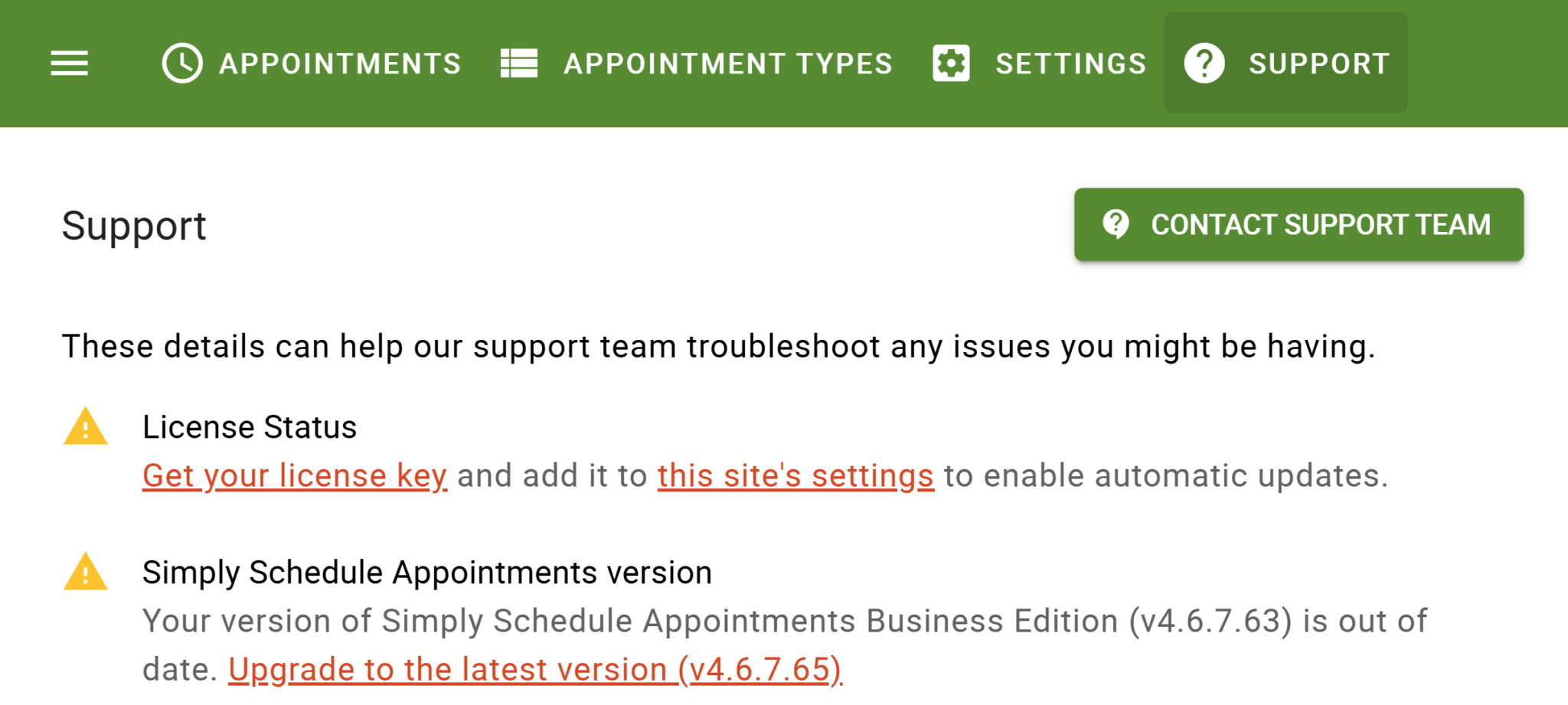The width and height of the screenshot is (1568, 705).
Task: Switch to the Appointments tab label
Action: (x=340, y=64)
